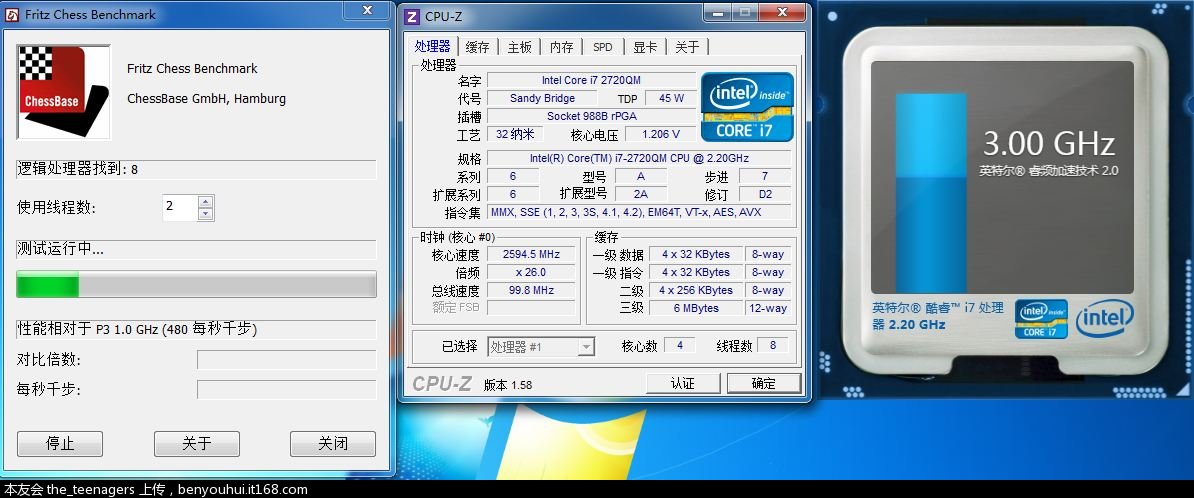
Task: Open the 内存 tab in CPU-Z
Action: (x=562, y=47)
